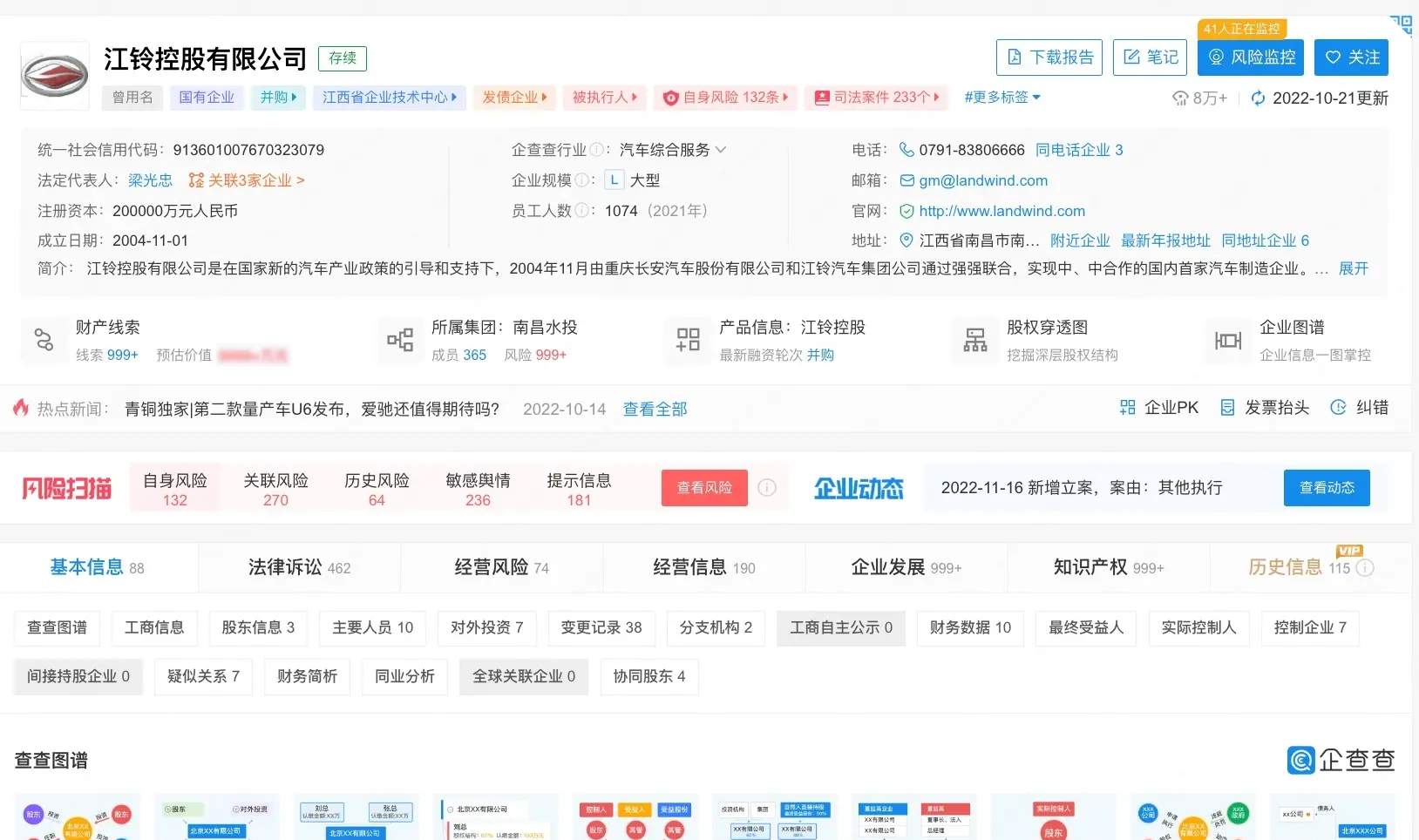The image size is (1419, 840).
Task: Expand the 更多标签 tag dropdown
Action: click(x=1002, y=98)
